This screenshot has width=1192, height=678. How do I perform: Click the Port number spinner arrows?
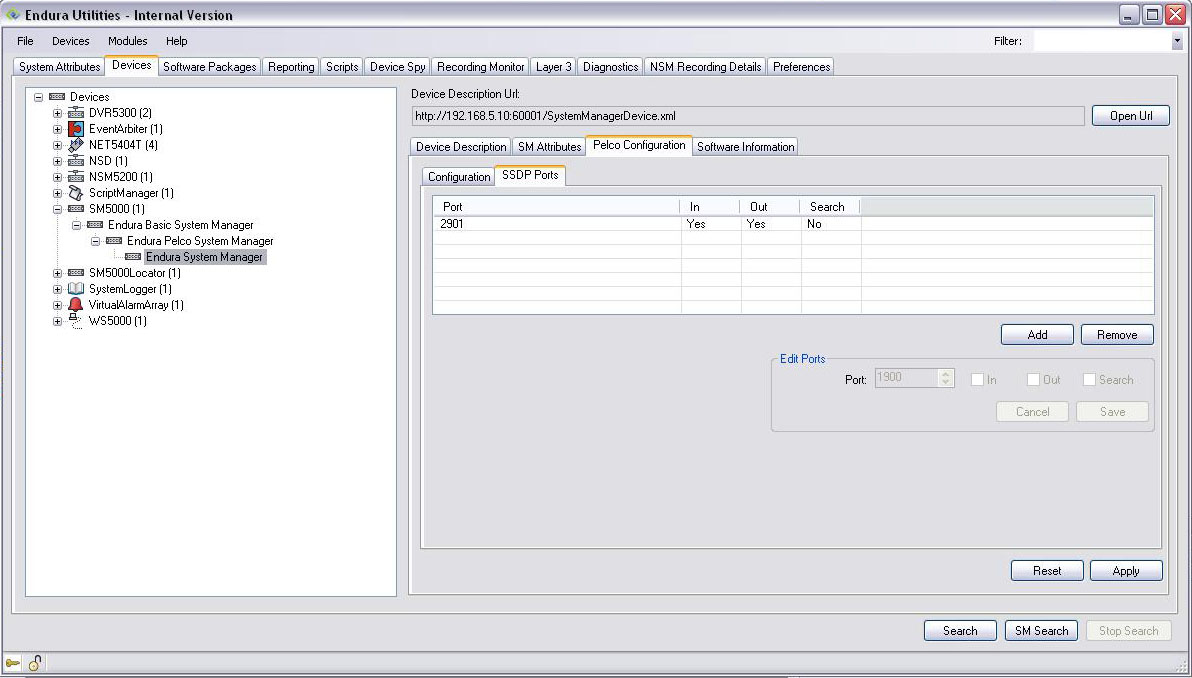pyautogui.click(x=946, y=379)
